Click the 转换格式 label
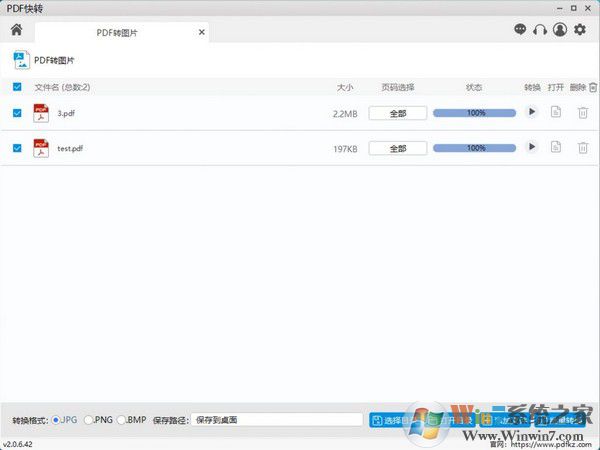This screenshot has width=600, height=450. click(x=30, y=421)
